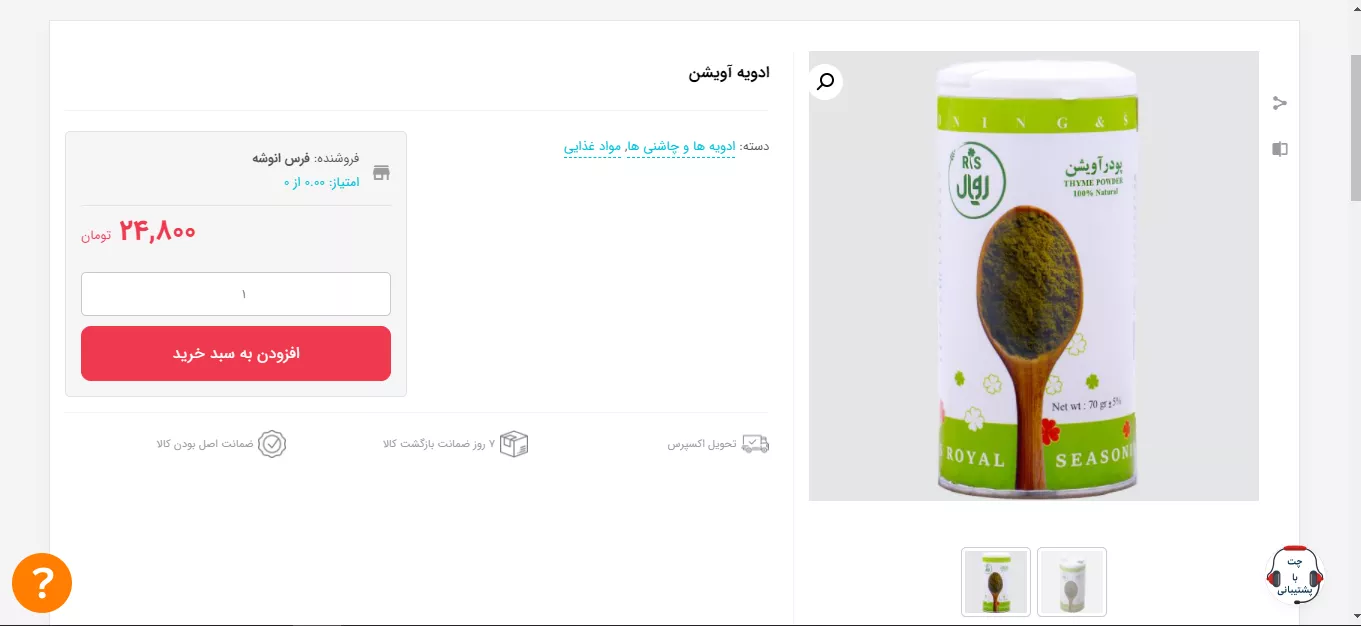This screenshot has width=1361, height=626.
Task: Open the ادویه ها و چاشنی ها category link
Action: 681,146
